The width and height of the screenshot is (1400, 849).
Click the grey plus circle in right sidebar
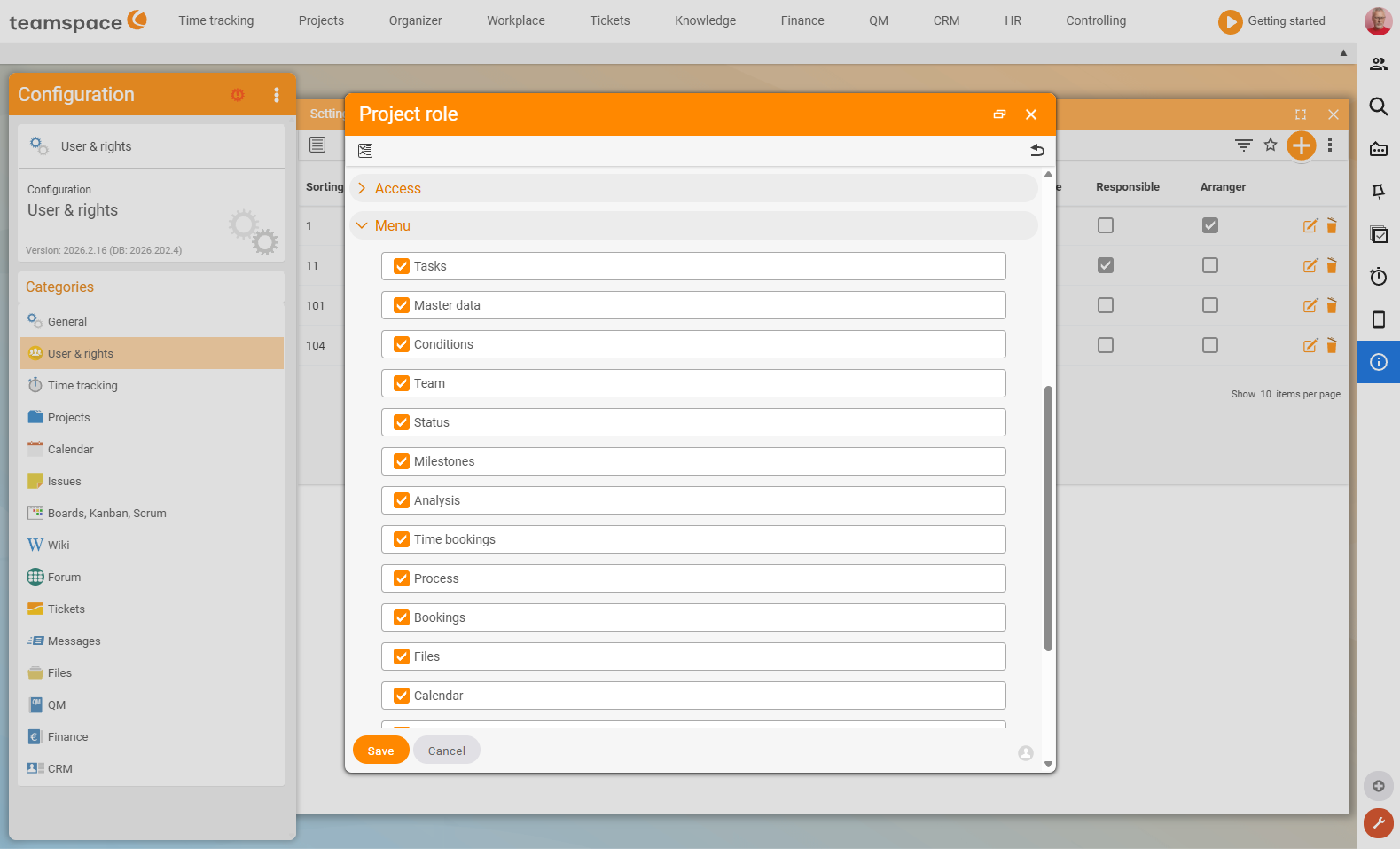(1379, 786)
